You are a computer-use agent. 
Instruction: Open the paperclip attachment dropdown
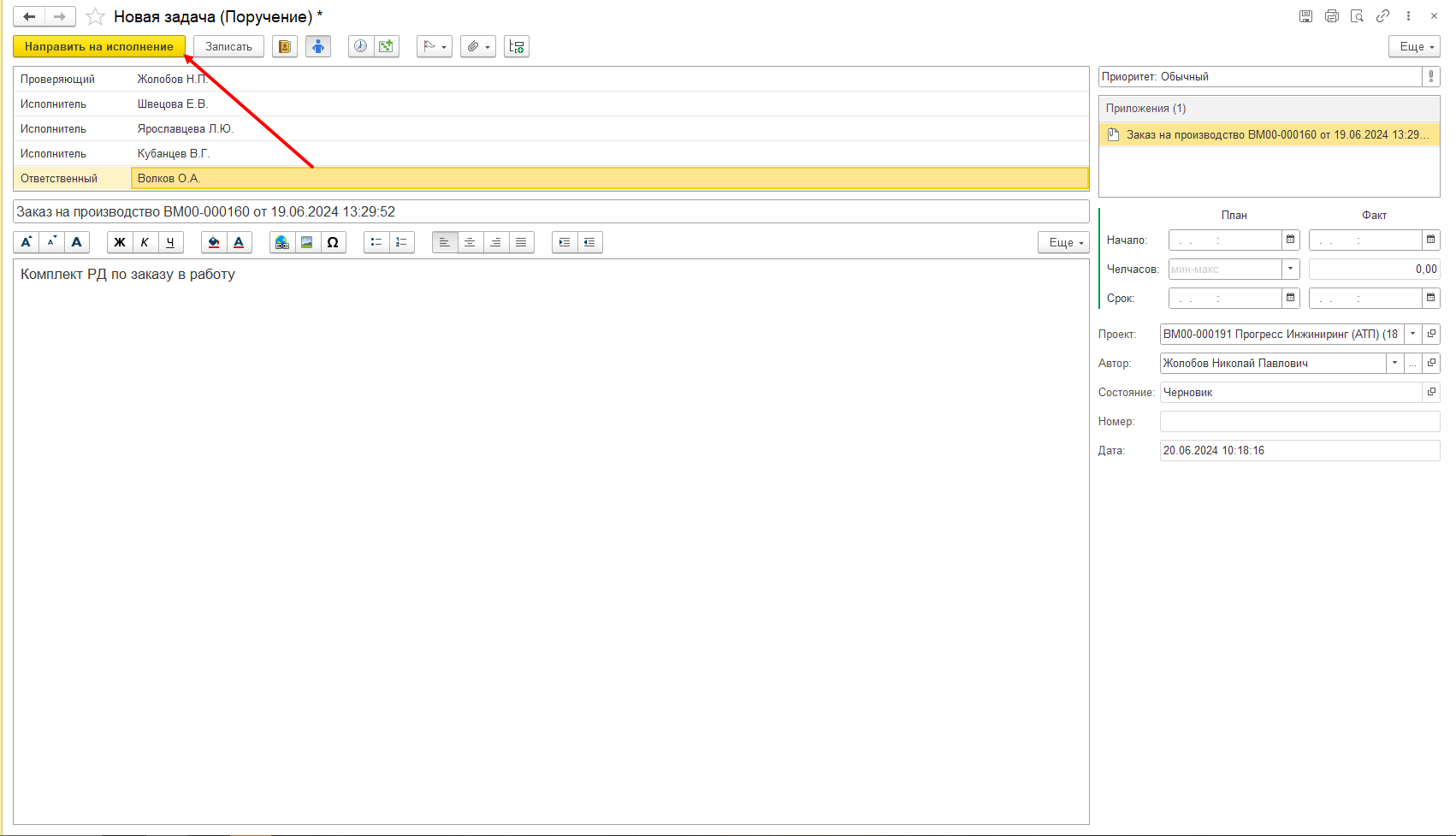click(478, 46)
